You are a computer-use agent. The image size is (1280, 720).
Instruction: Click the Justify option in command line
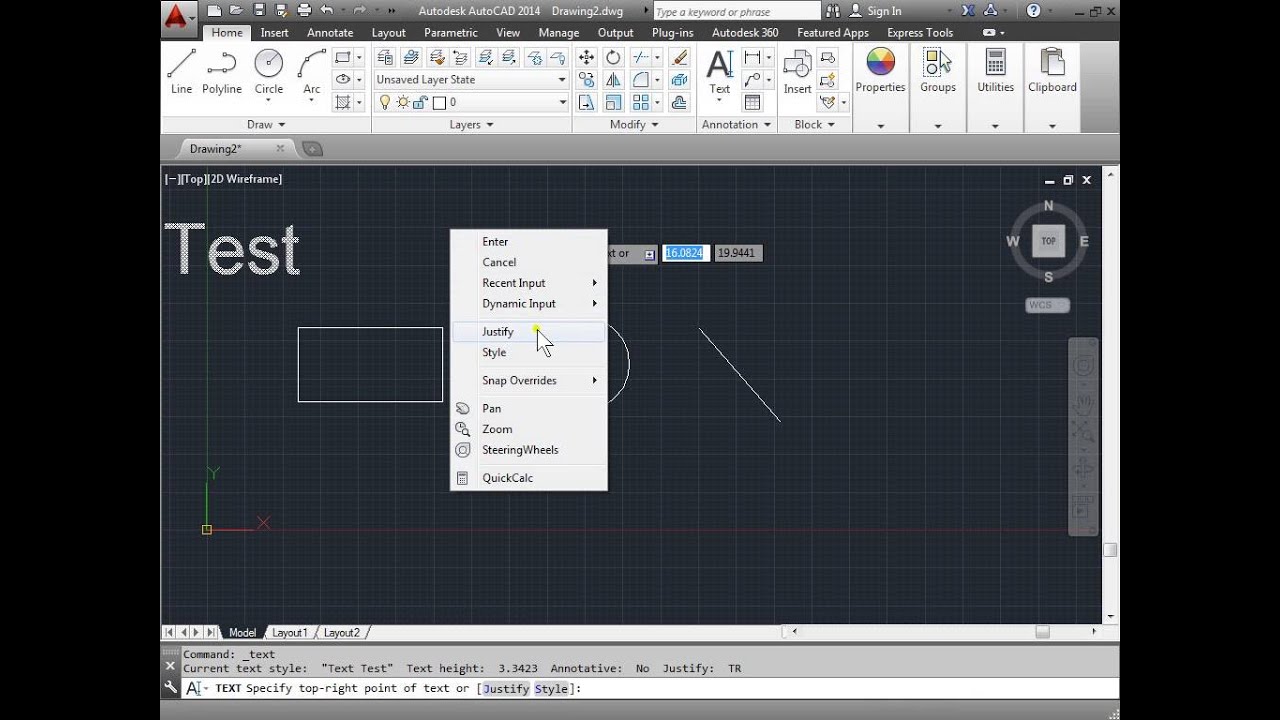[x=505, y=689]
